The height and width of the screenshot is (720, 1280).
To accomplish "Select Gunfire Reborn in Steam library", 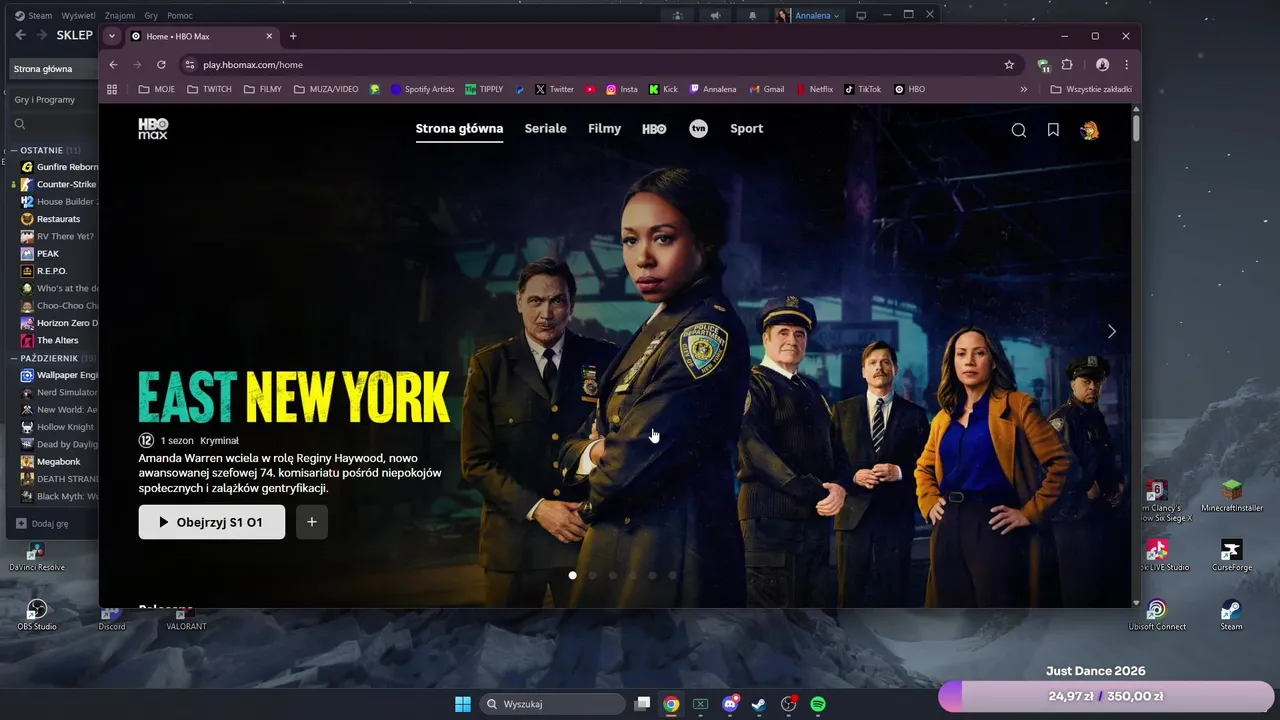I will click(x=58, y=167).
